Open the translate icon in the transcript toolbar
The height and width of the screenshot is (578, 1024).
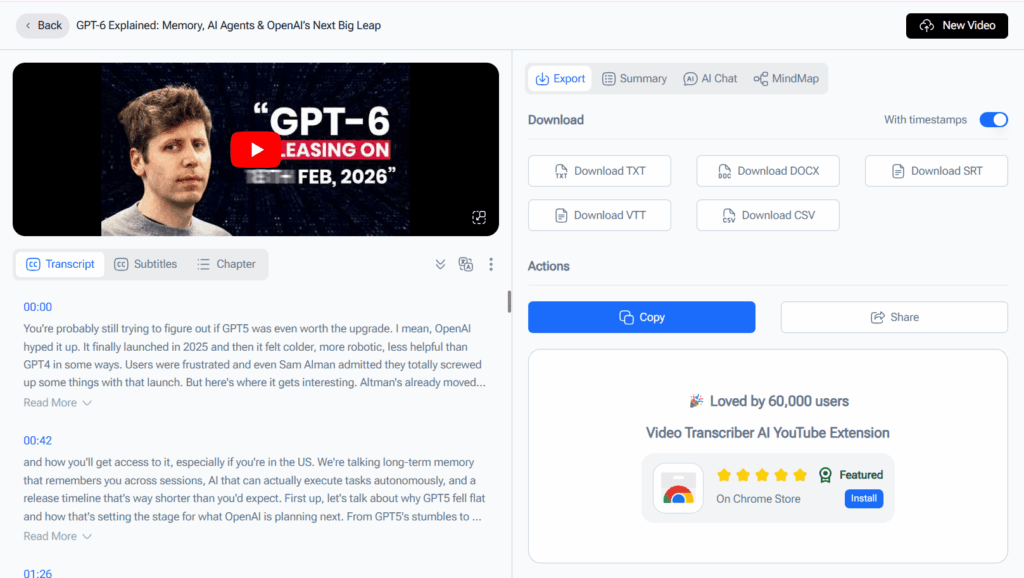(465, 264)
